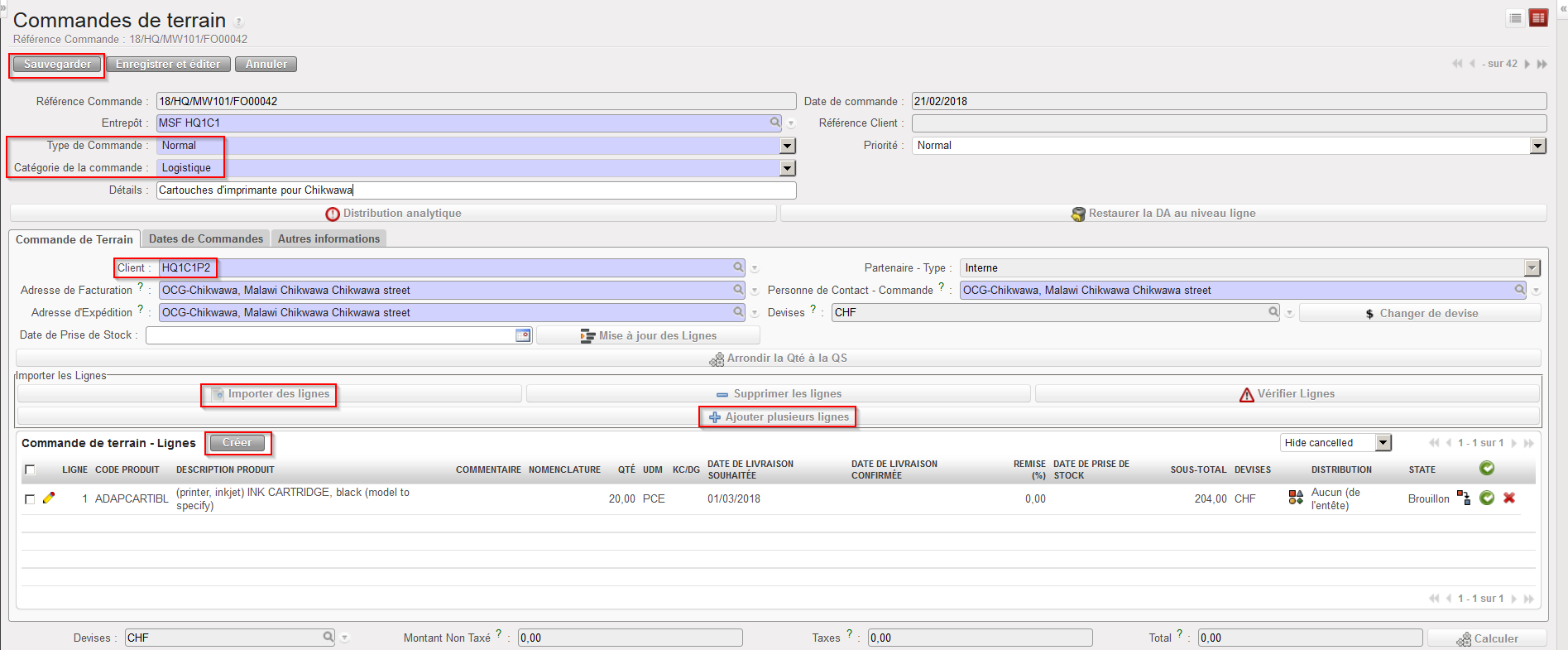Toggle the select-all checkbox in lines header
1568x650 pixels.
31,469
